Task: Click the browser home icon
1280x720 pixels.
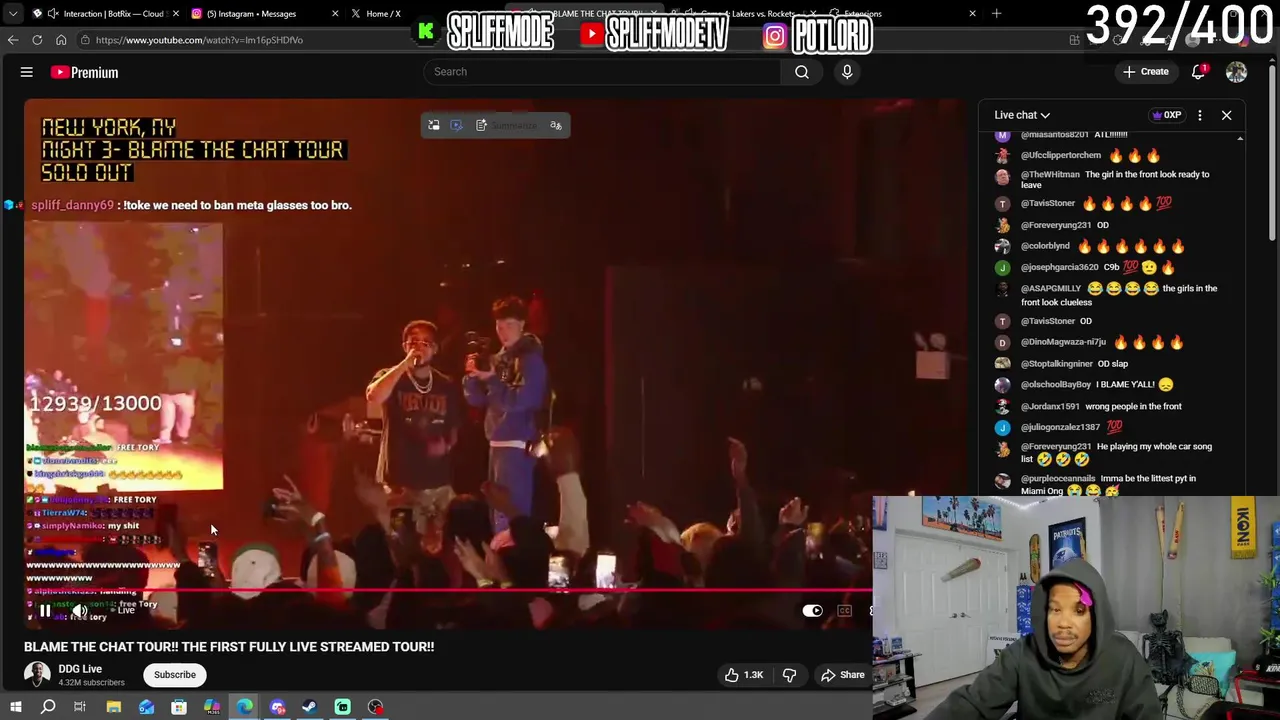Action: coord(61,40)
